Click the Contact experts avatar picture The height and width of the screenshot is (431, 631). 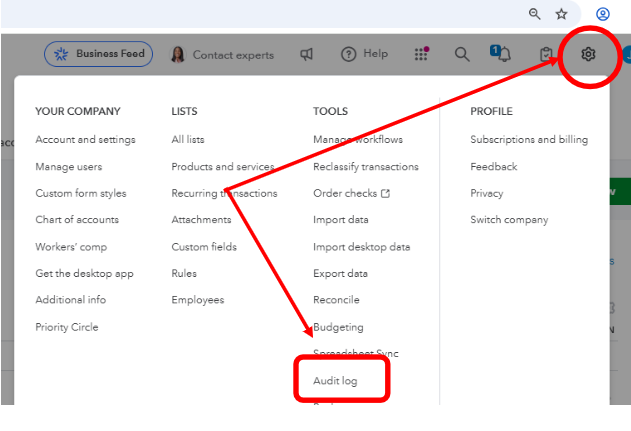(x=178, y=54)
